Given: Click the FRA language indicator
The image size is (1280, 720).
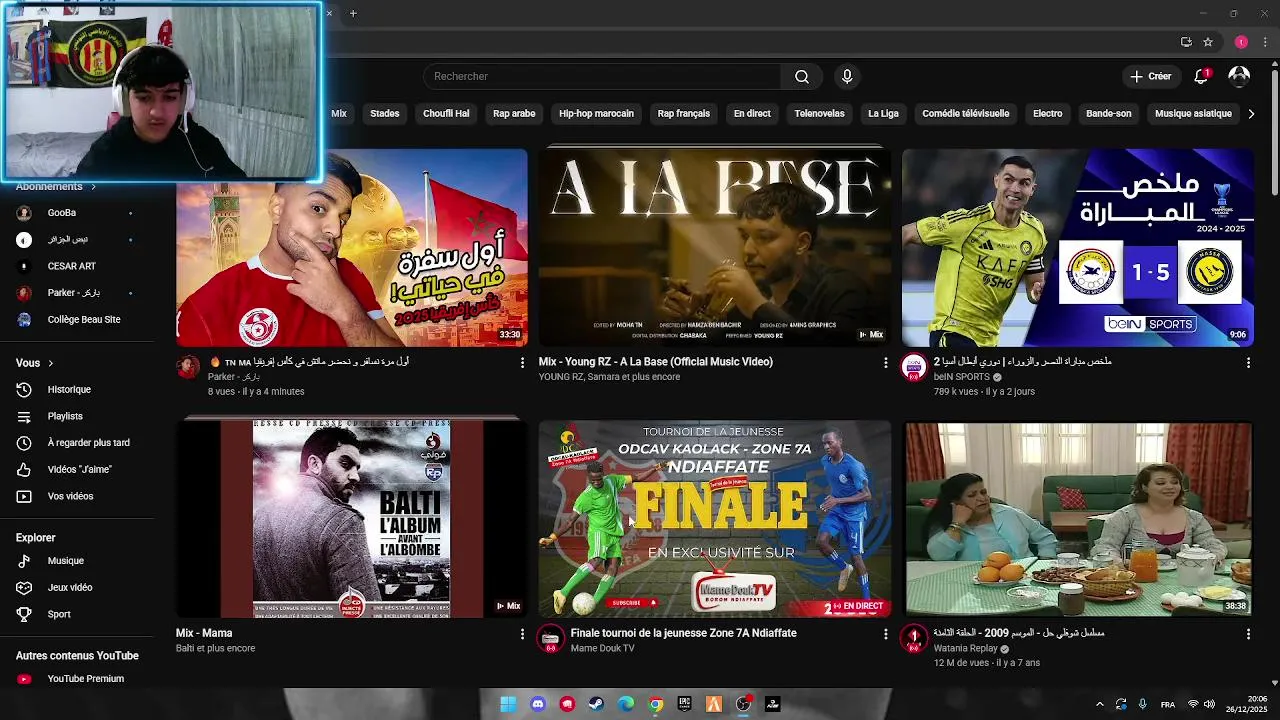Looking at the screenshot, I should click(x=1168, y=704).
